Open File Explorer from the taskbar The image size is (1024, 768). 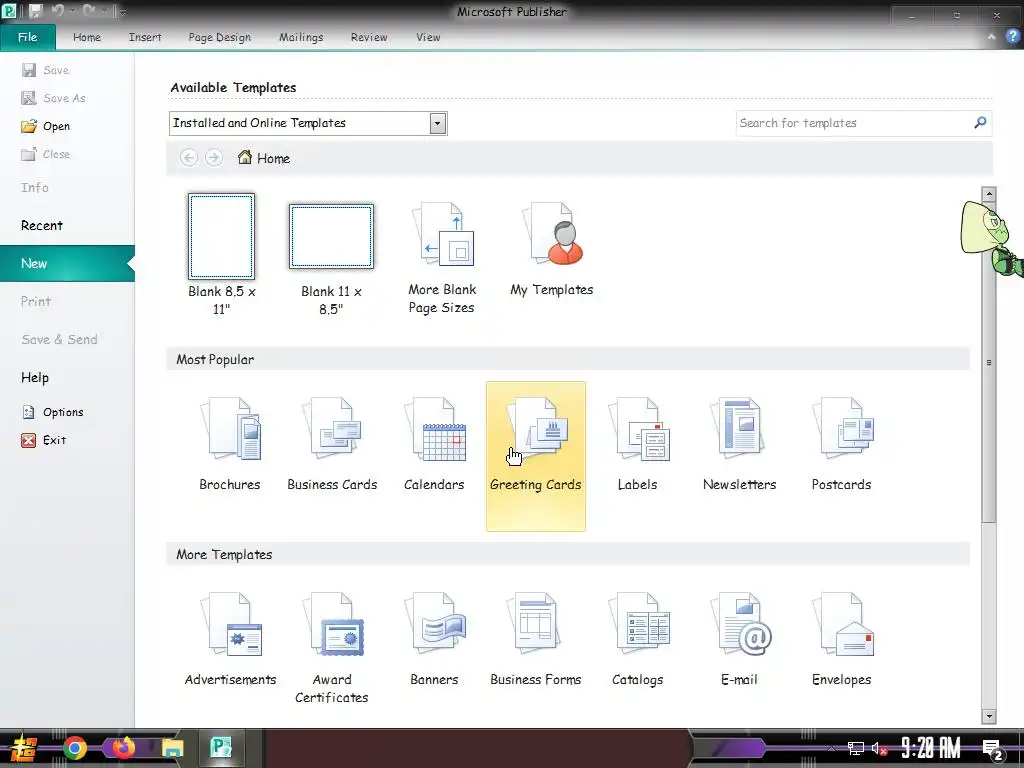173,748
